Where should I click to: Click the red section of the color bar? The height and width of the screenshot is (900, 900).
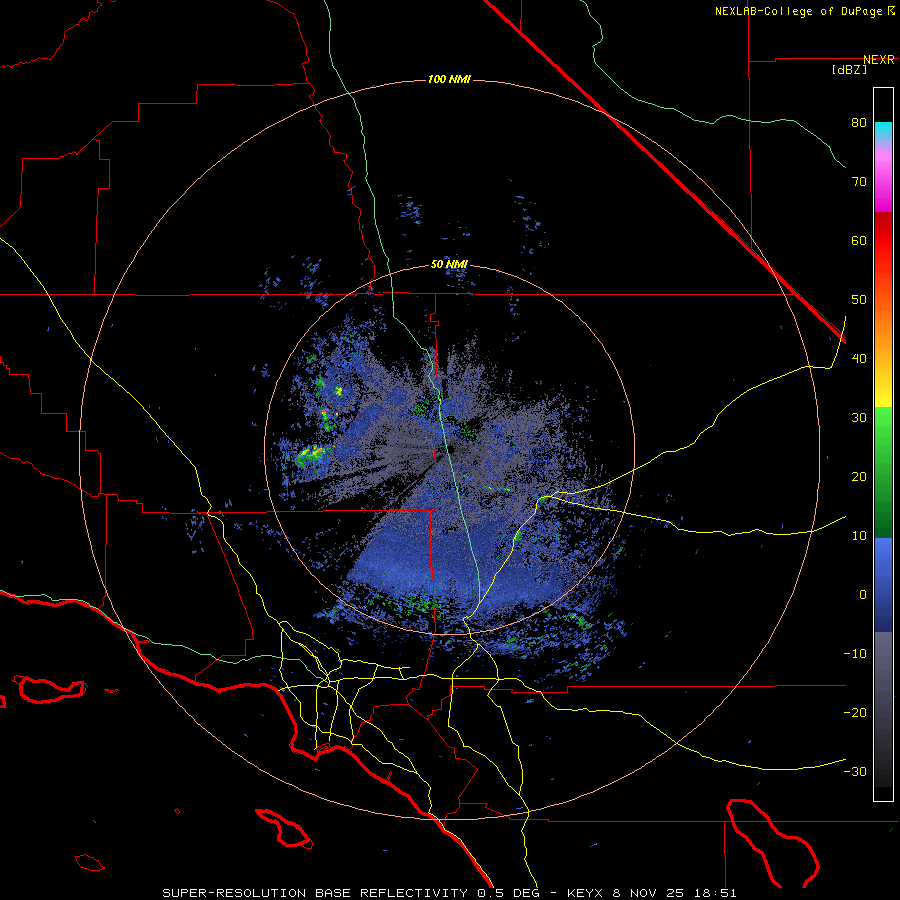883,241
